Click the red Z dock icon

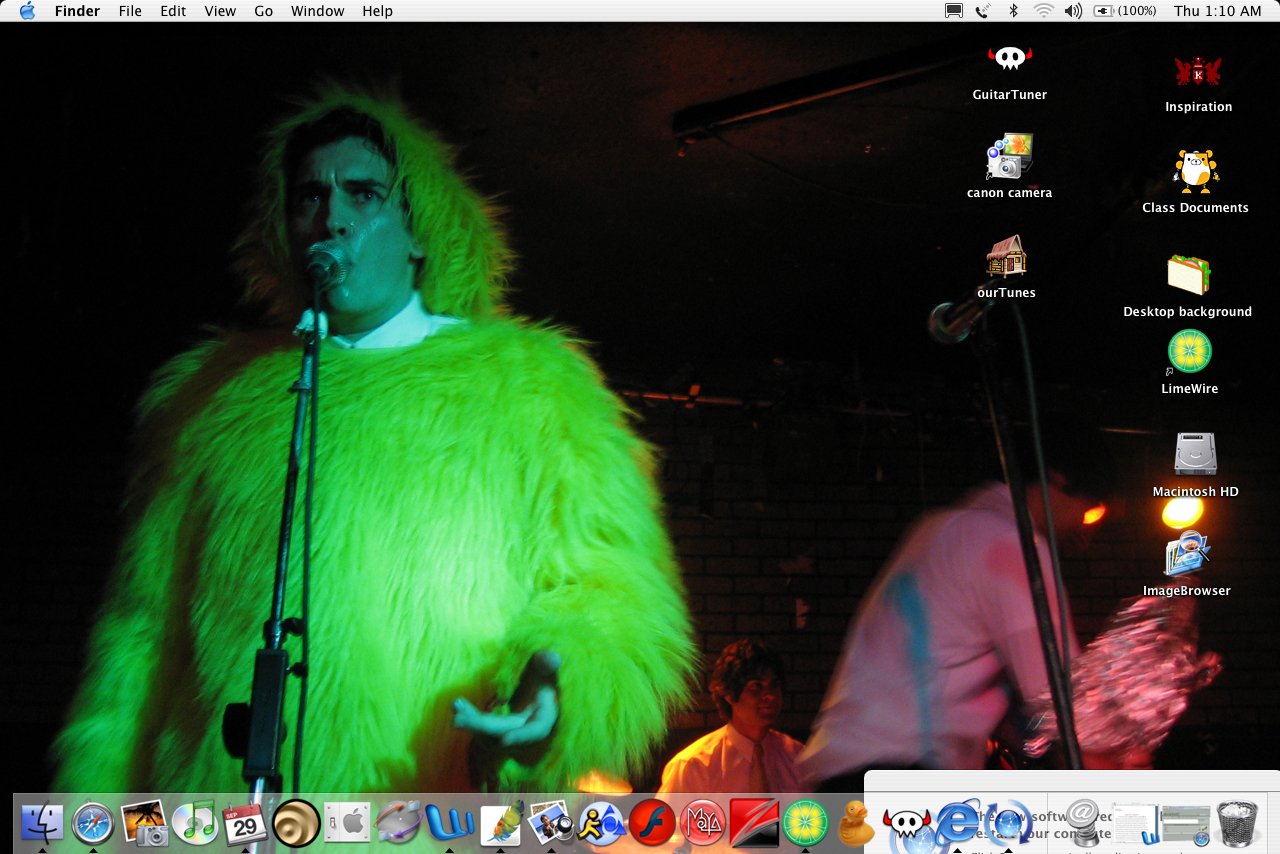coord(754,824)
